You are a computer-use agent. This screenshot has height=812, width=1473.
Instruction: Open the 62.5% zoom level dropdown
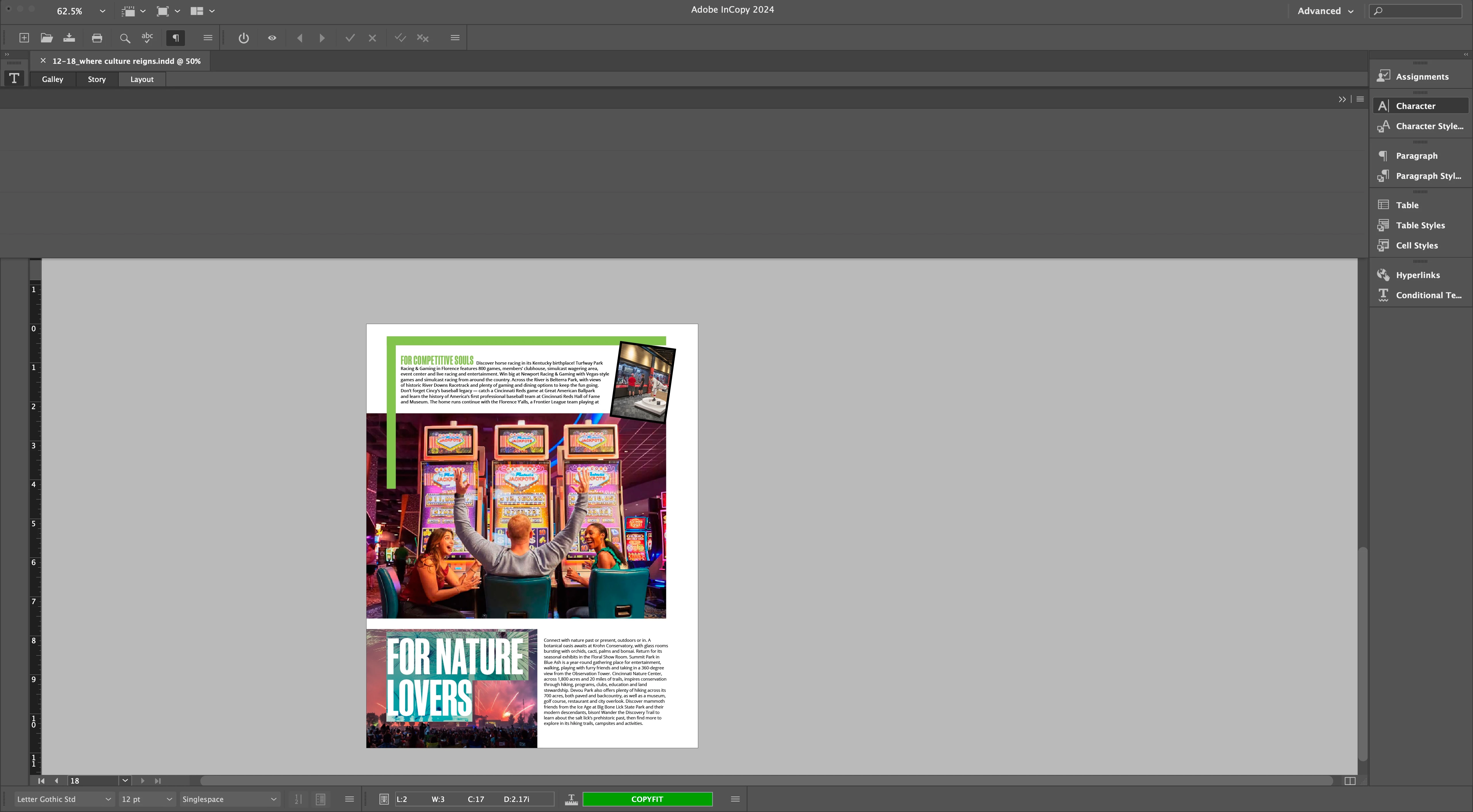(102, 11)
